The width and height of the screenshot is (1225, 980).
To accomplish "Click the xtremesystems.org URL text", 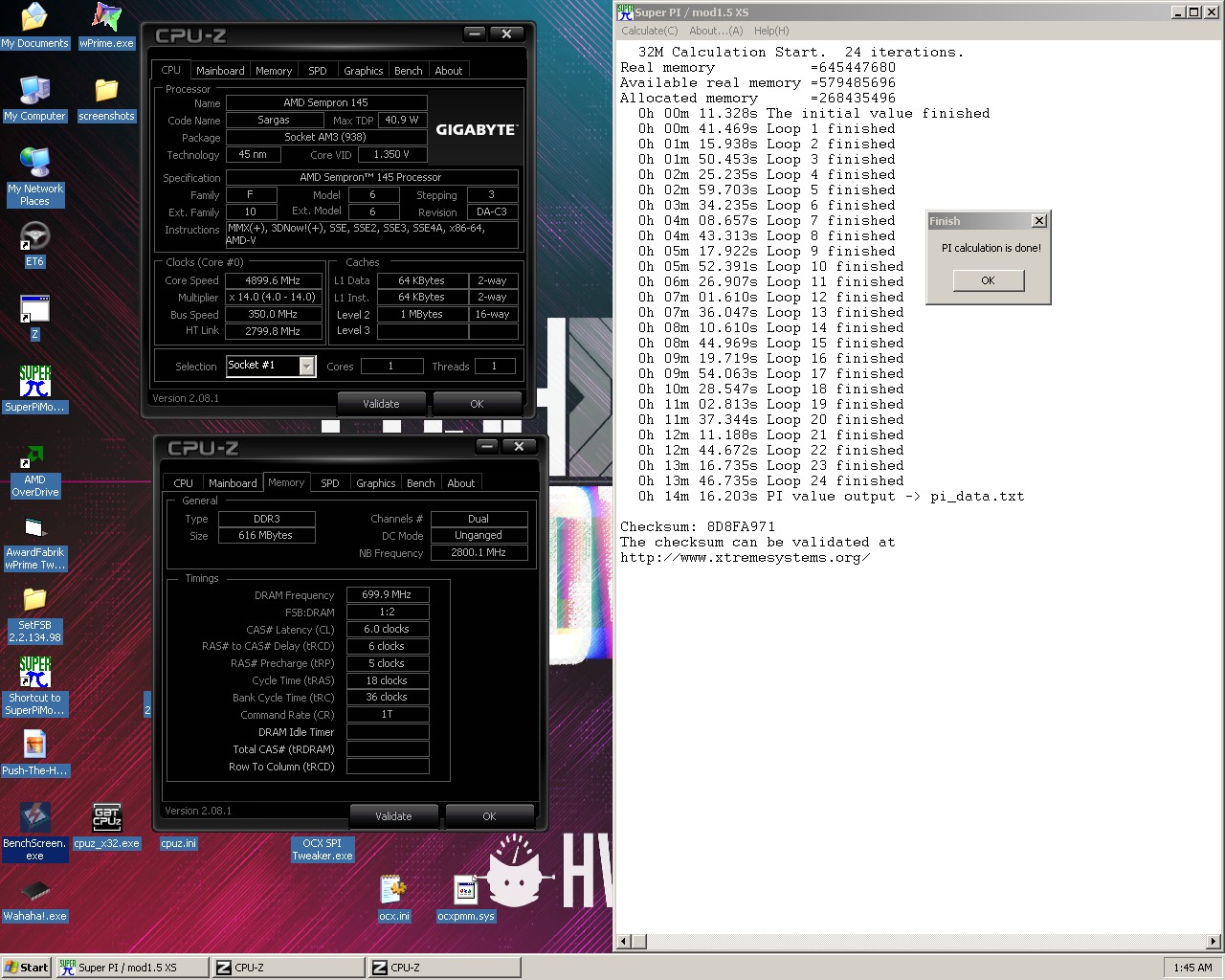I will pos(746,557).
